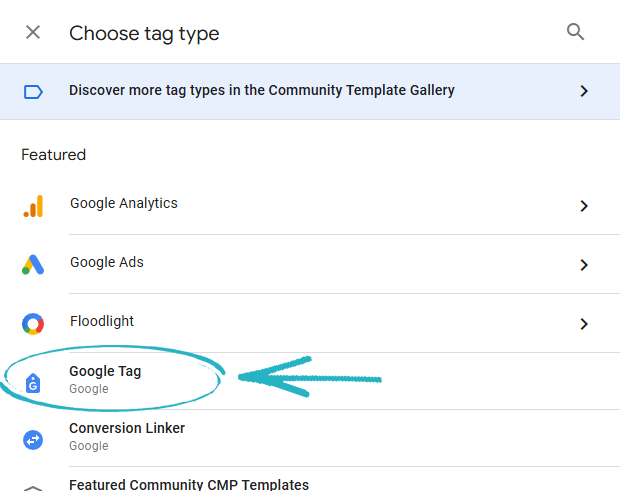Close the Choose tag type panel
The height and width of the screenshot is (491, 620).
tap(33, 32)
